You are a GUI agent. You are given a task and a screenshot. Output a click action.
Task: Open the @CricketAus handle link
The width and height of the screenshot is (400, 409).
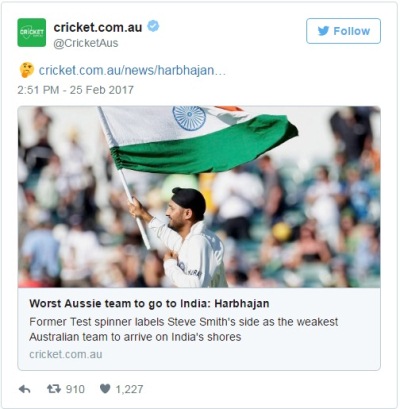(x=86, y=43)
